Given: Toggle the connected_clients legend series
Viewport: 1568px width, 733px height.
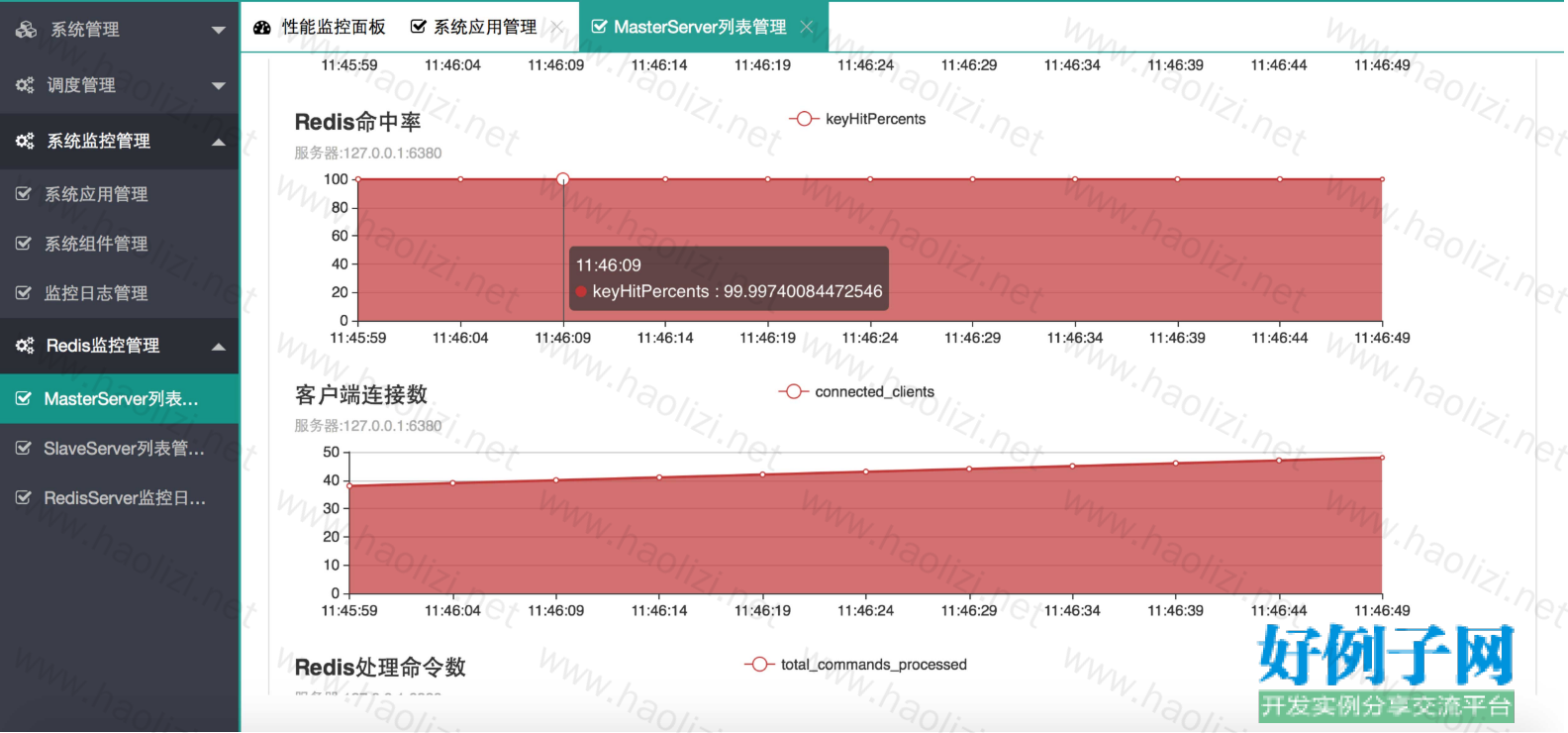Looking at the screenshot, I should pos(856,392).
